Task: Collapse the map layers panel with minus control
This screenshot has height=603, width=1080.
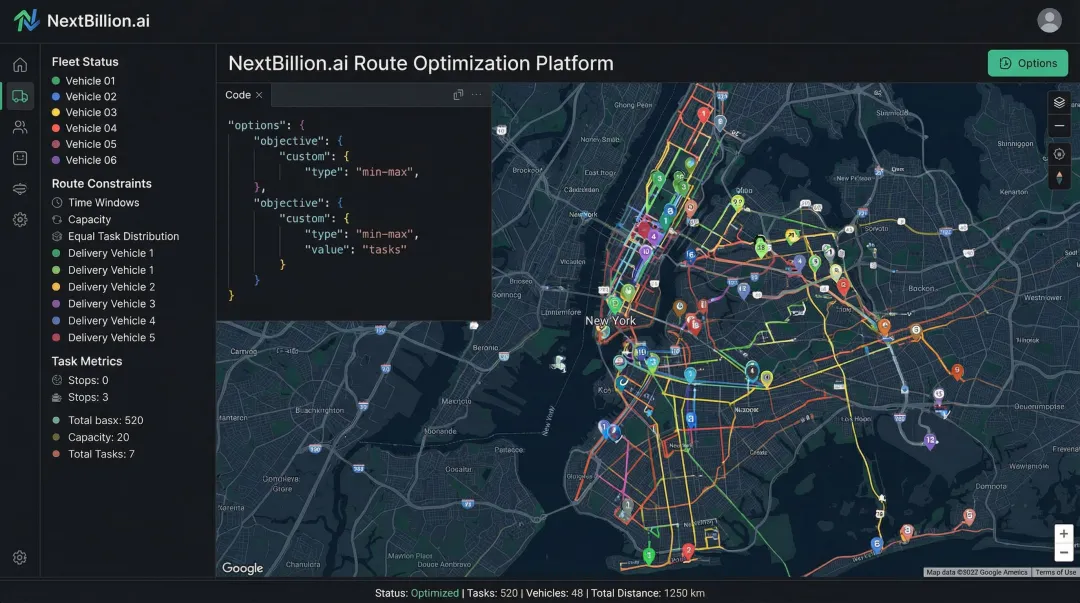Action: click(x=1059, y=127)
